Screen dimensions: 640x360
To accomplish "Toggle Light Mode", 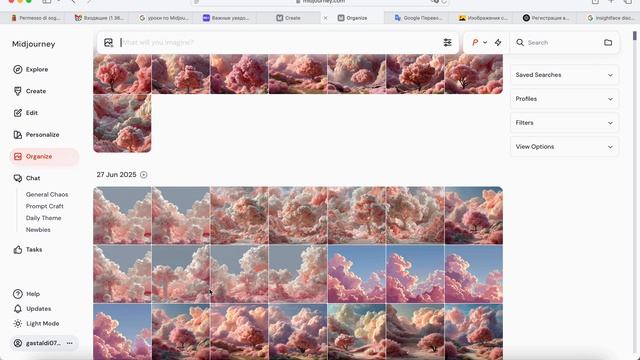I will [x=37, y=323].
